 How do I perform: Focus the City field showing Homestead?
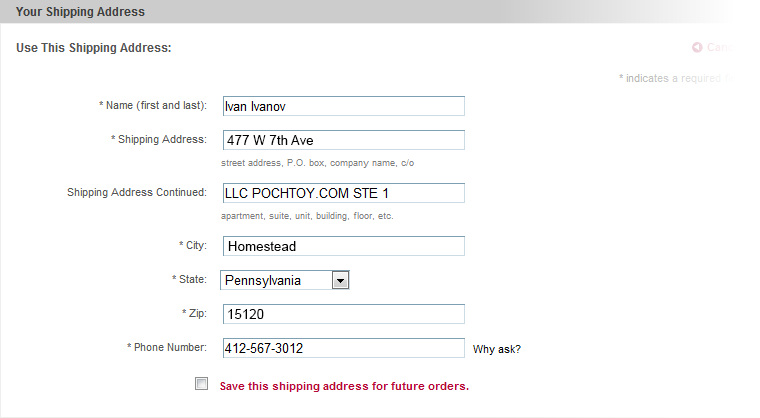[x=342, y=246]
